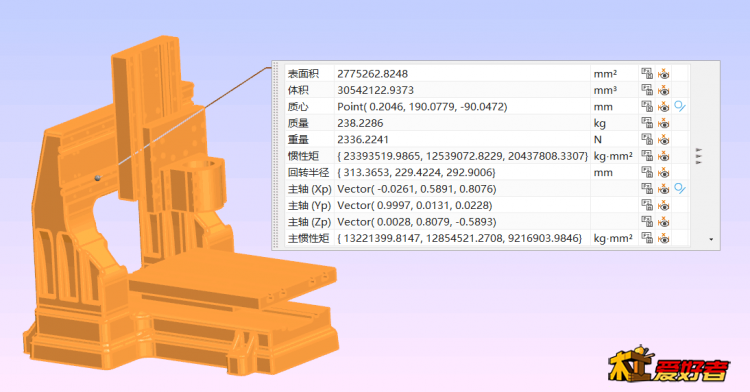Toggle the eye icon for 表面积
Image resolution: width=750 pixels, height=392 pixels.
pos(663,74)
